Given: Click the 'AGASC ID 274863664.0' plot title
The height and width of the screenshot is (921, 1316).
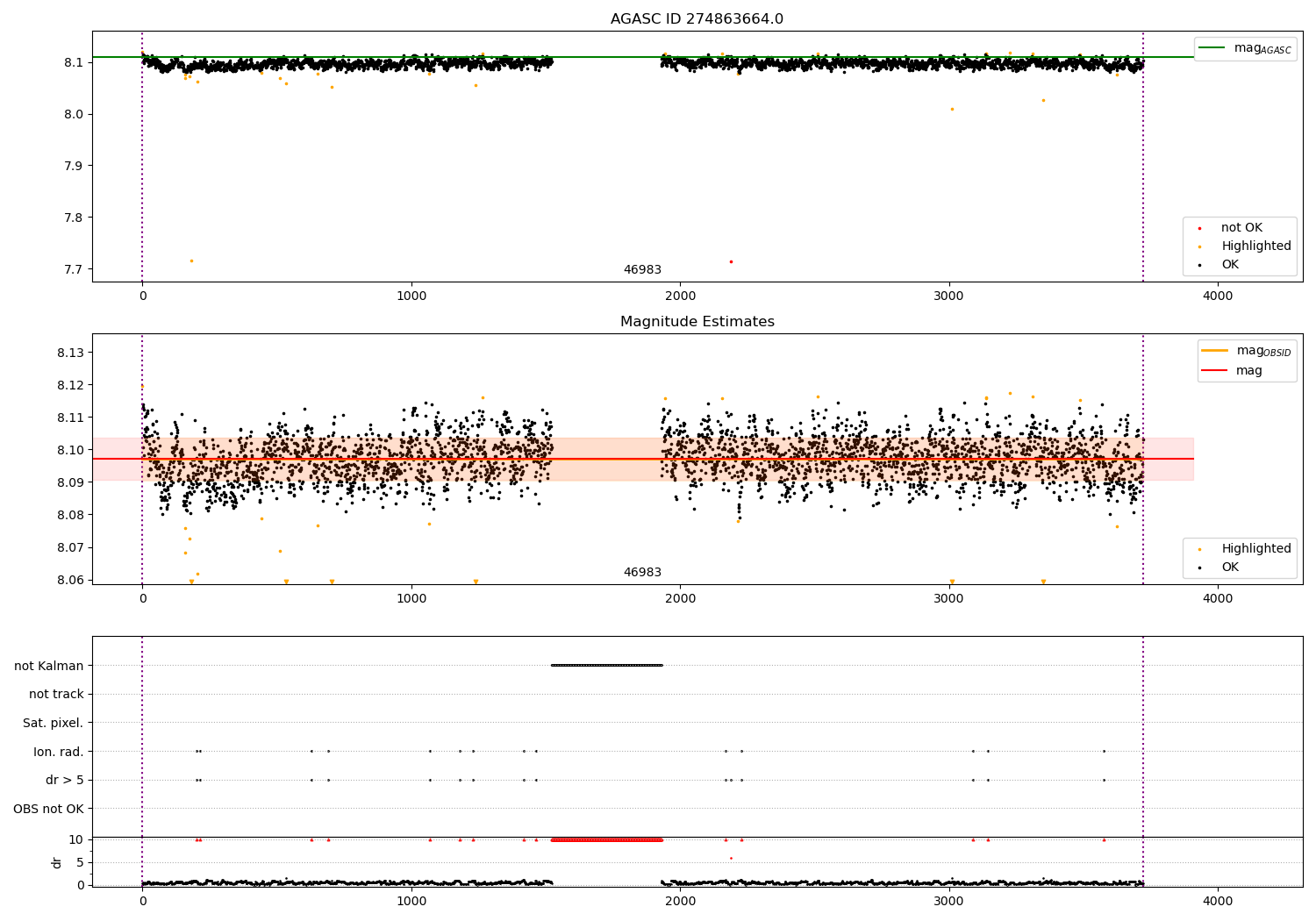Looking at the screenshot, I should click(697, 19).
